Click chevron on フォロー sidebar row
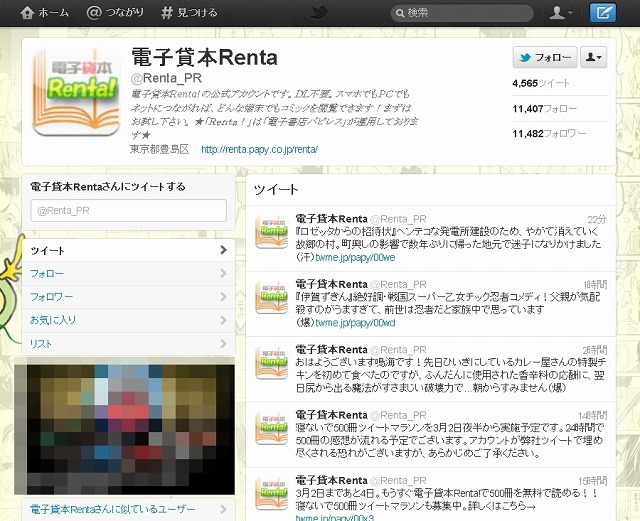Image resolution: width=640 pixels, height=521 pixels. tap(223, 273)
